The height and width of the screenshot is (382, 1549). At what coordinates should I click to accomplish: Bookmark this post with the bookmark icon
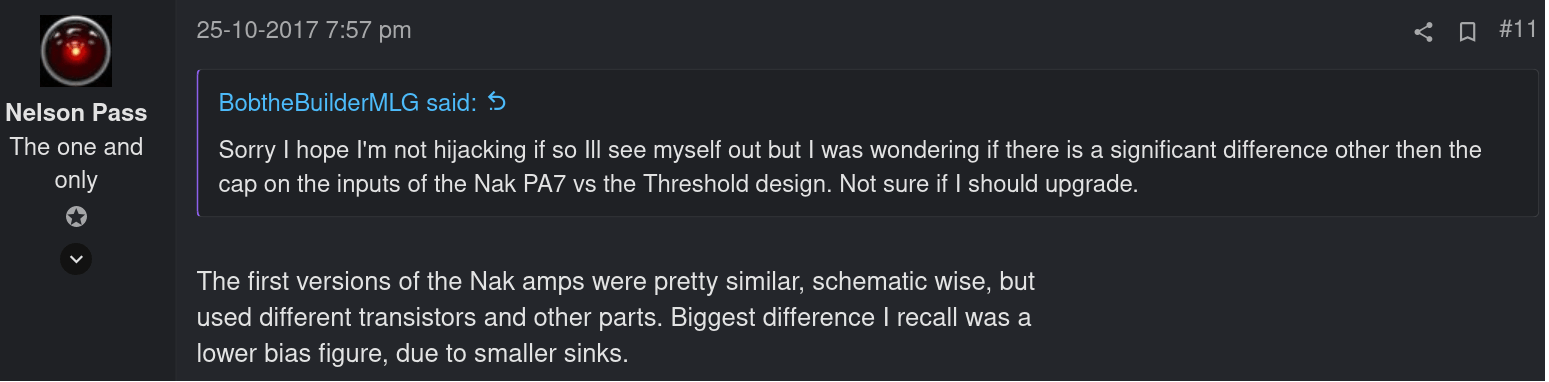1468,33
